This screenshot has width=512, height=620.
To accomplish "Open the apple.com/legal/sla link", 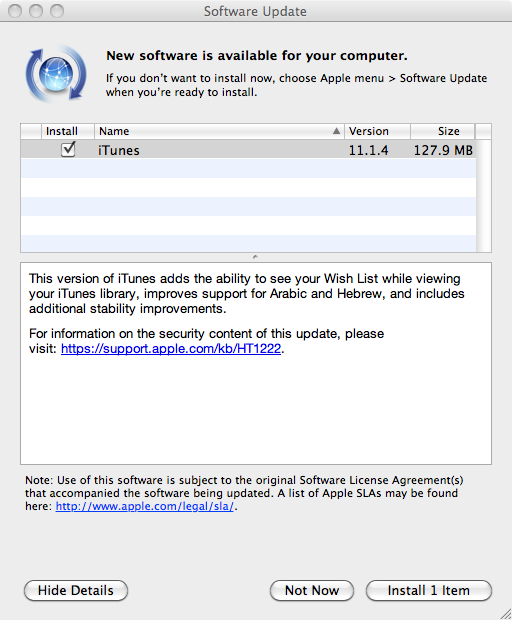I will (x=145, y=506).
